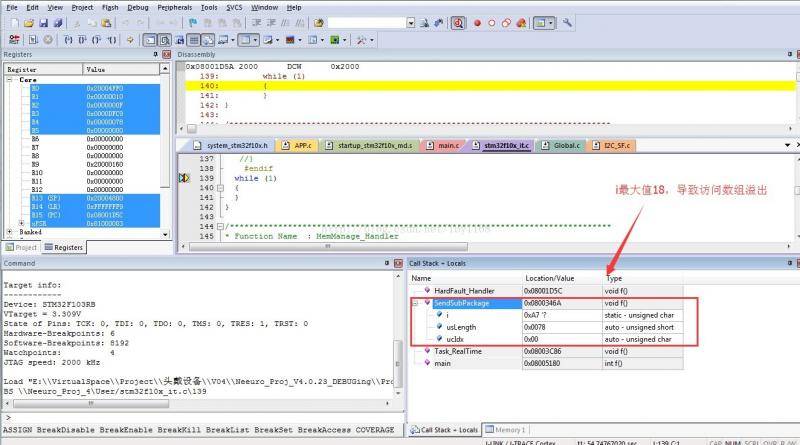Click the Start/Stop Debug Session magnifier icon
Image resolution: width=800 pixels, height=445 pixels.
coord(458,22)
